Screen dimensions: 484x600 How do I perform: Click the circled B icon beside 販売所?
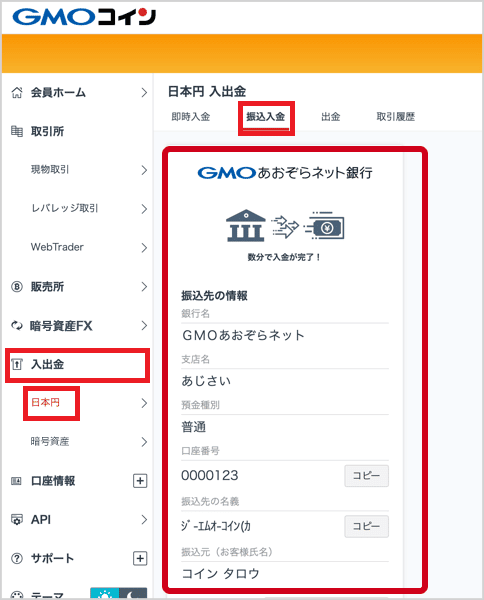17,286
